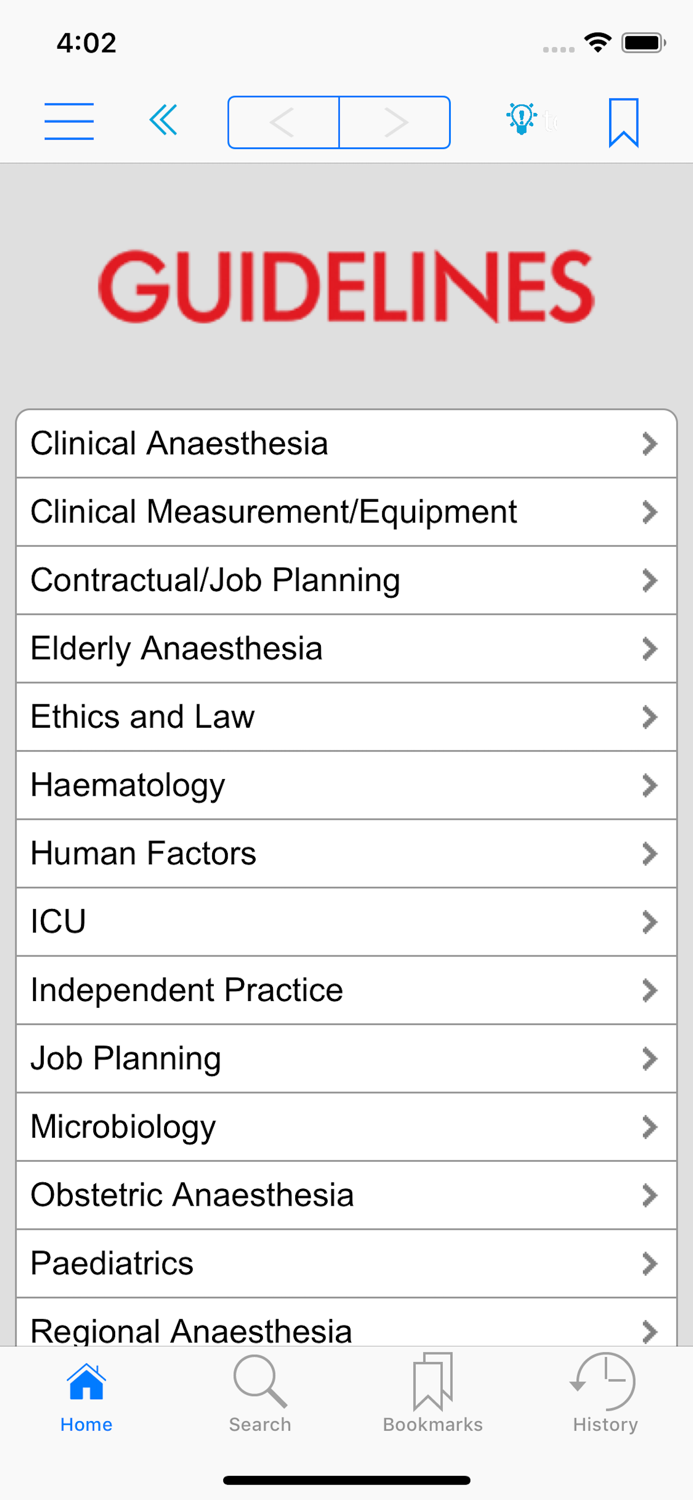Return Home via the bottom tab
Viewport: 693px width, 1500px height.
(x=86, y=1393)
